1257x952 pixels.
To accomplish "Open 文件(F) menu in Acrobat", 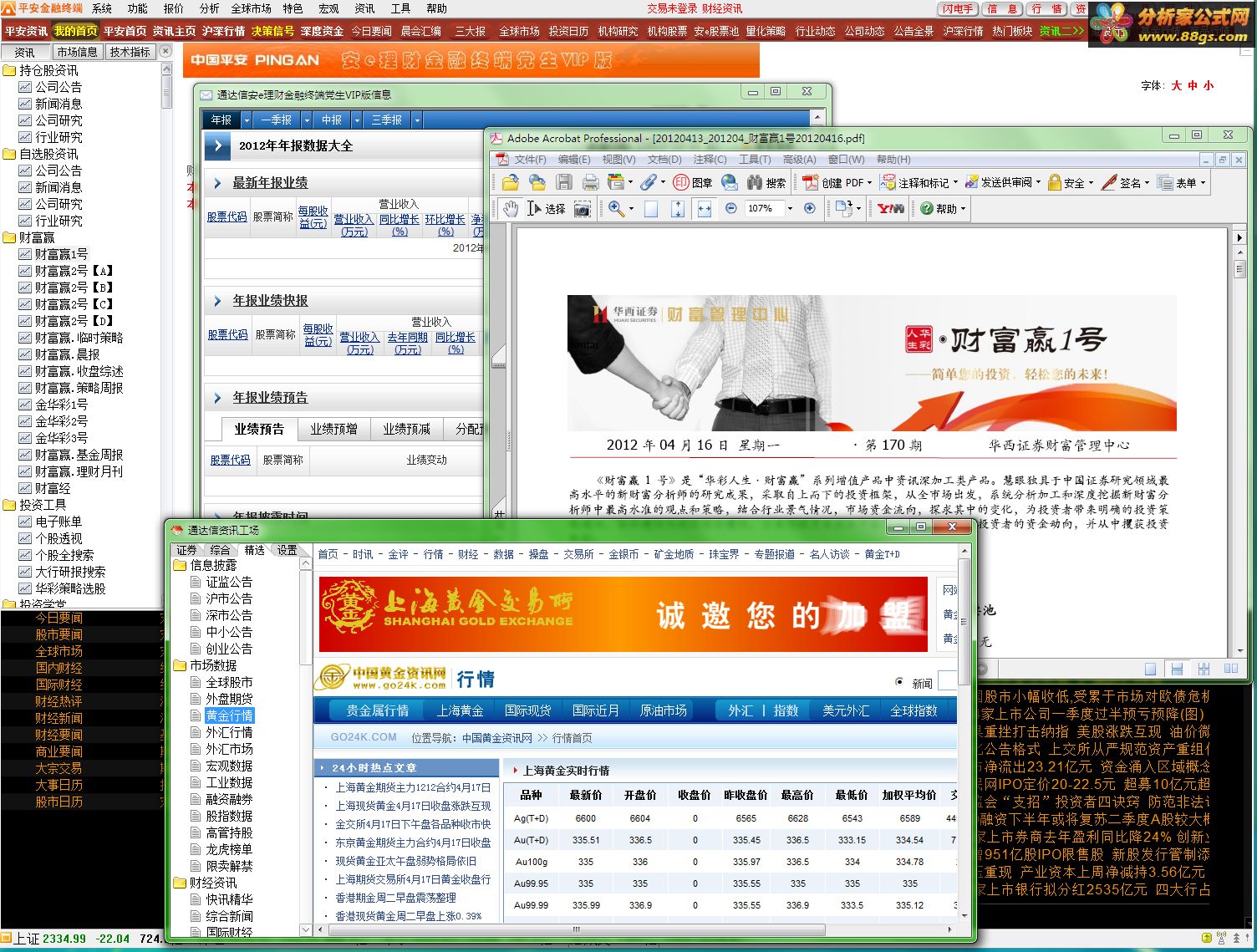I will [530, 159].
